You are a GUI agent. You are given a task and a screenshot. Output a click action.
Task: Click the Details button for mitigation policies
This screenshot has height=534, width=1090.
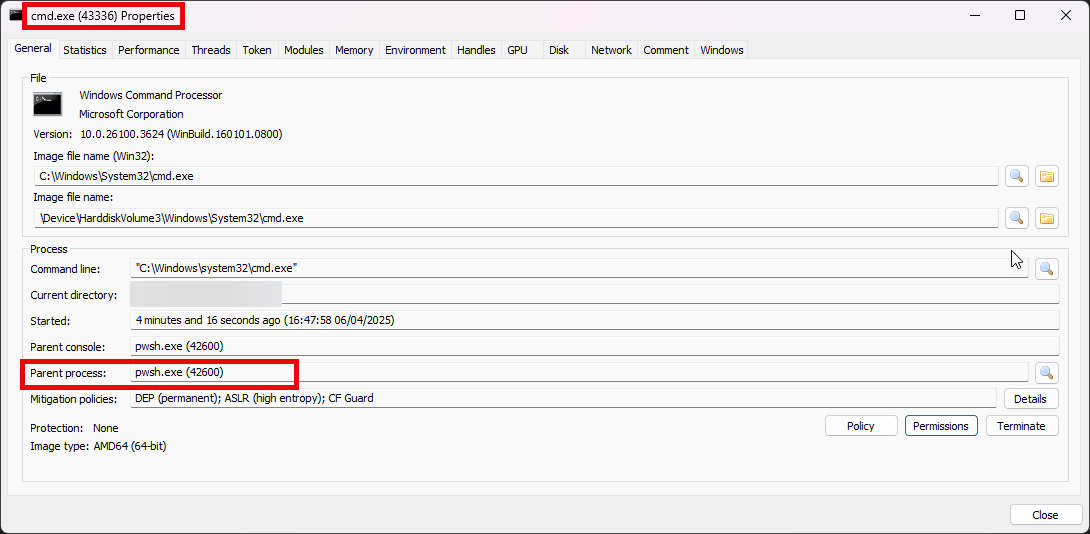[x=1030, y=399]
